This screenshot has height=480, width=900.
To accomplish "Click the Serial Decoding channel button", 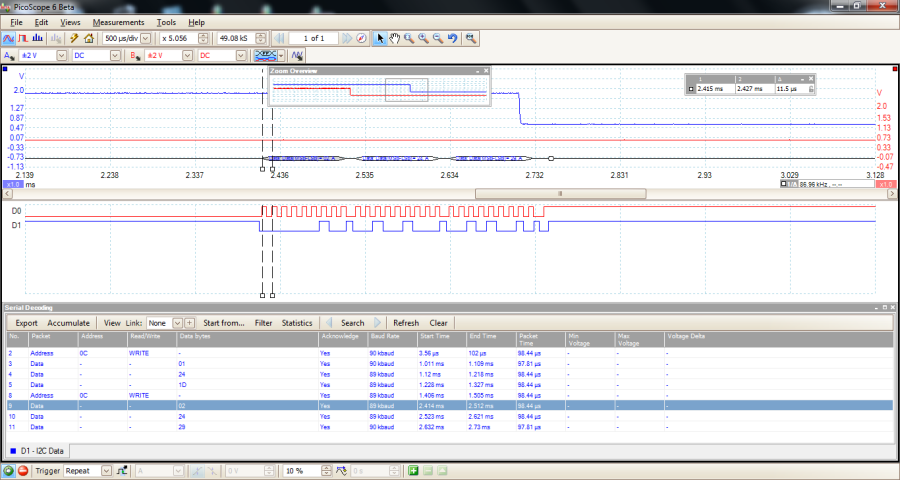I will point(265,55).
